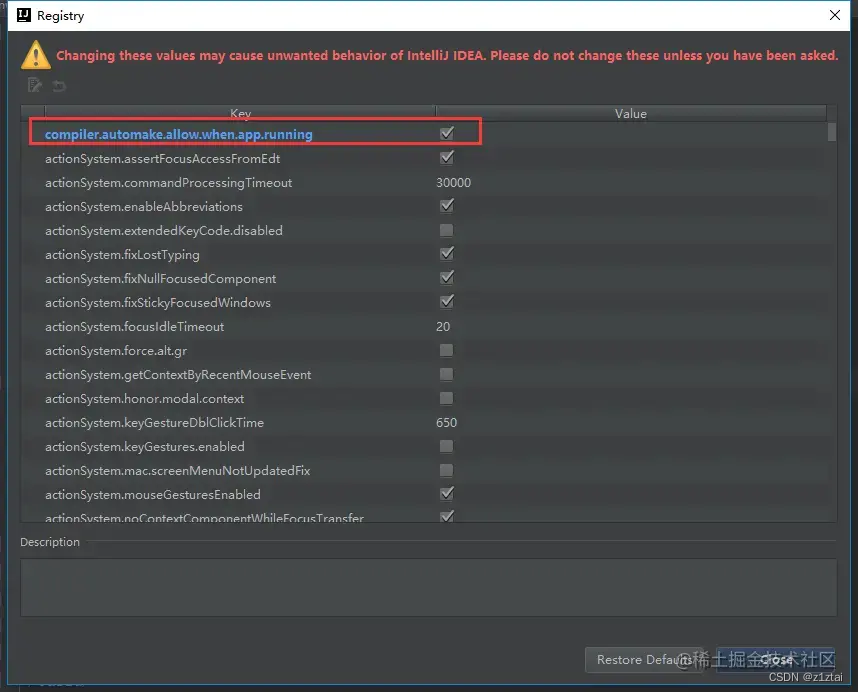Enable actionSystem.extendedKeyCode.disabled checkbox
858x692 pixels.
[x=446, y=230]
